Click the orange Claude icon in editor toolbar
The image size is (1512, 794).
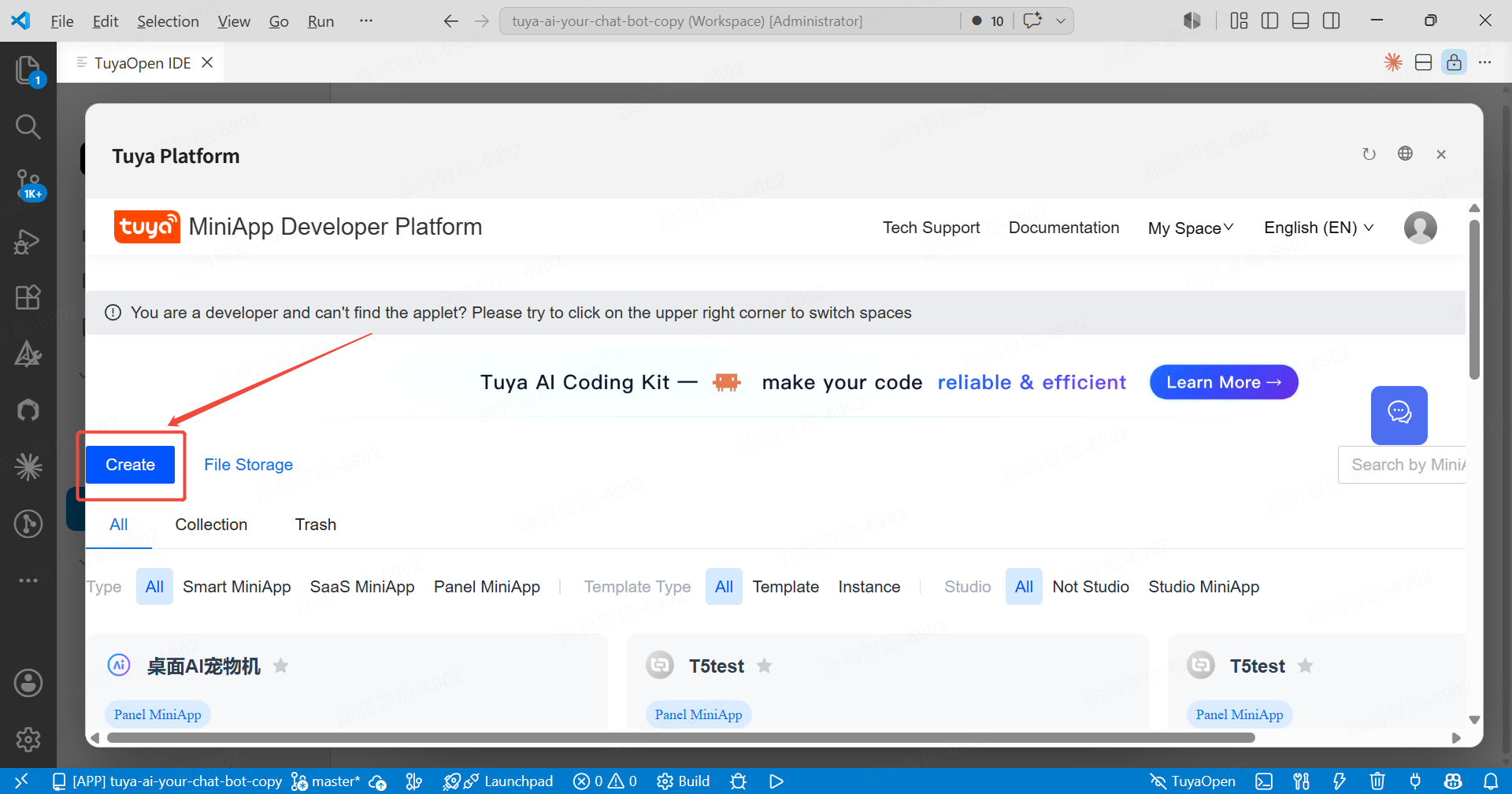click(x=1393, y=62)
